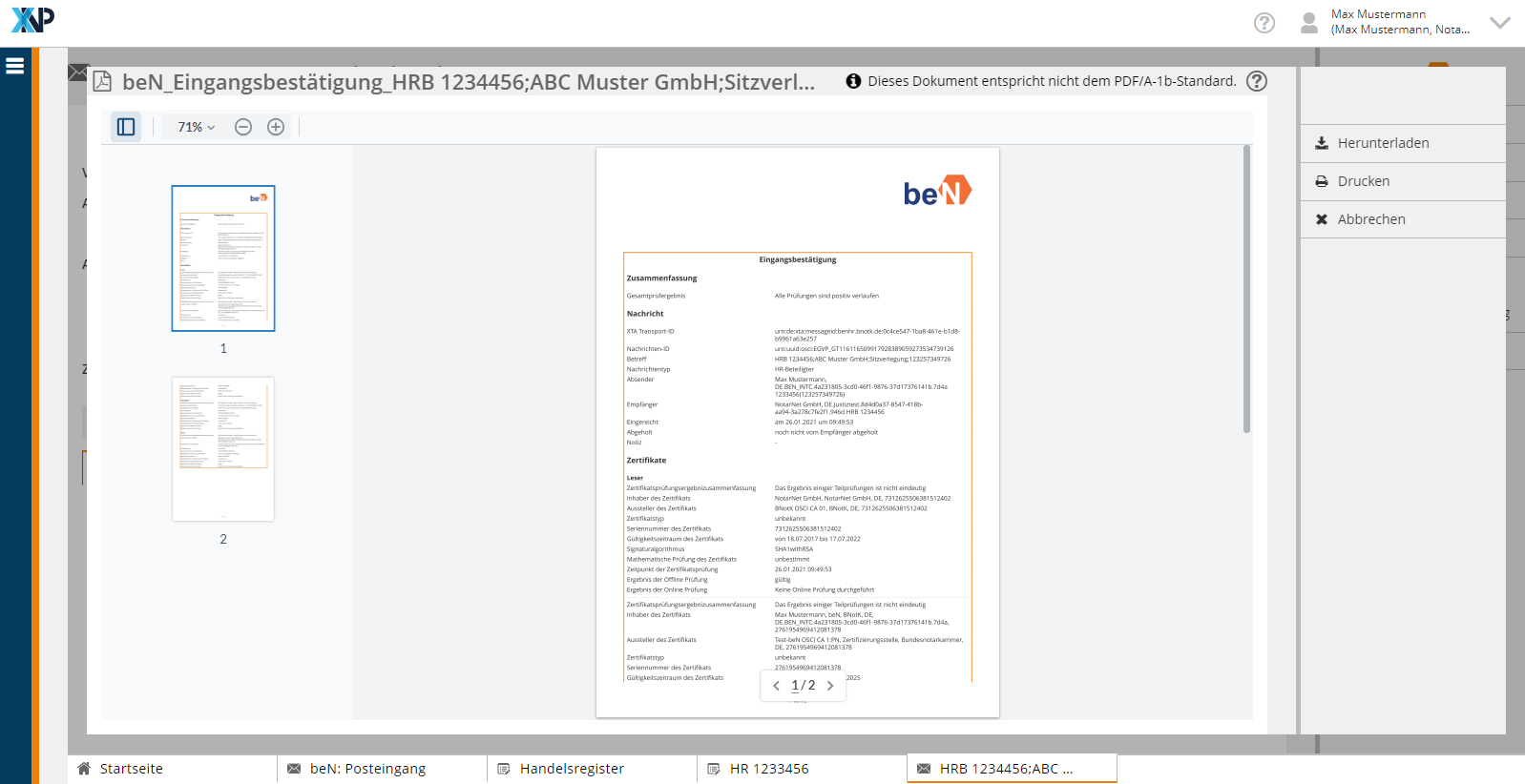This screenshot has height=784, width=1525.
Task: Click the X icon next to Abbrechen
Action: coord(1322,219)
